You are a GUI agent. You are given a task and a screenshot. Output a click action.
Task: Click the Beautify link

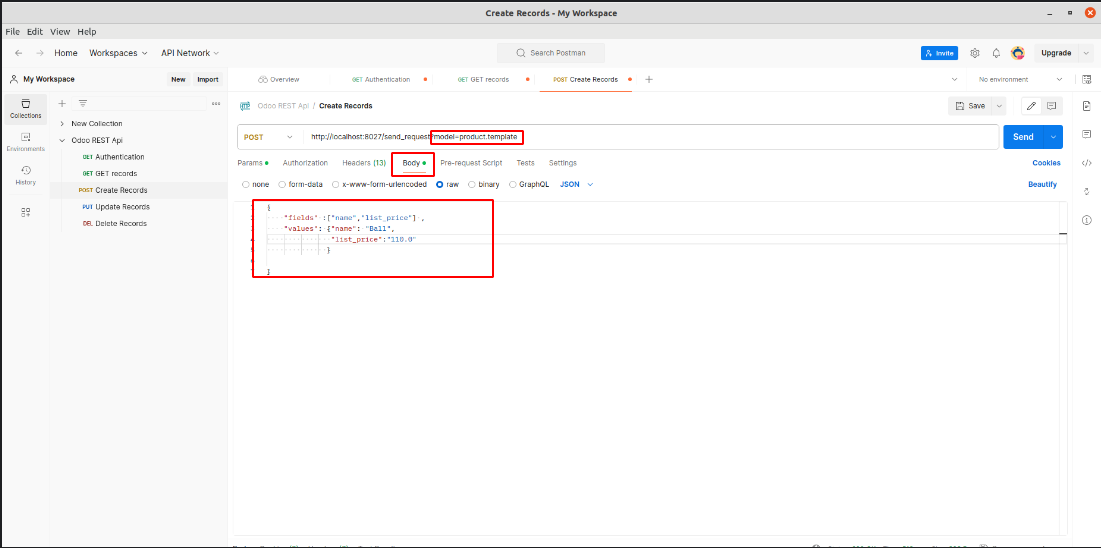click(1042, 184)
